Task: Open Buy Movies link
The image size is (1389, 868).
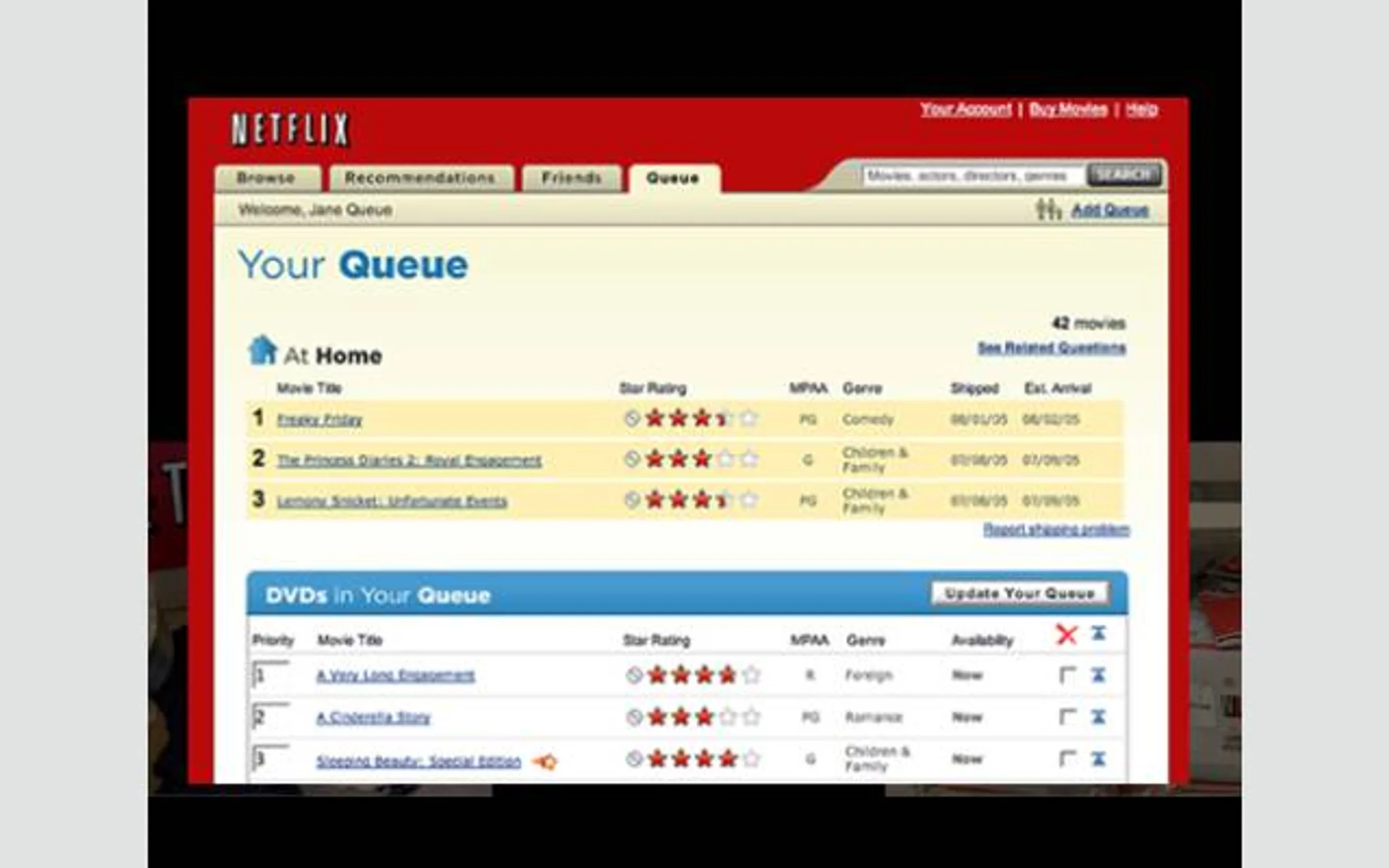Action: (x=1068, y=109)
